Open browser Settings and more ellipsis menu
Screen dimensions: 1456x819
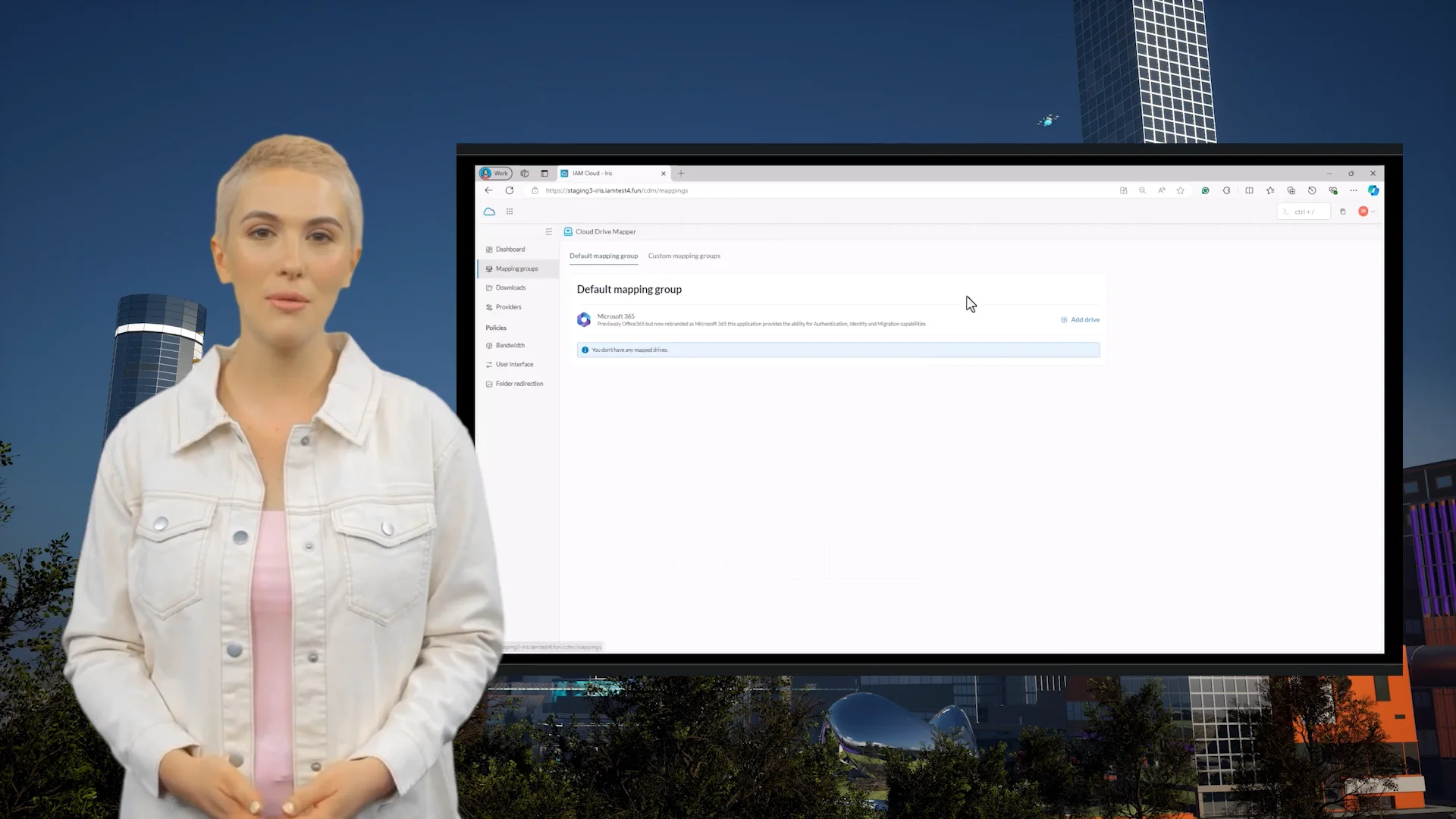(1354, 191)
